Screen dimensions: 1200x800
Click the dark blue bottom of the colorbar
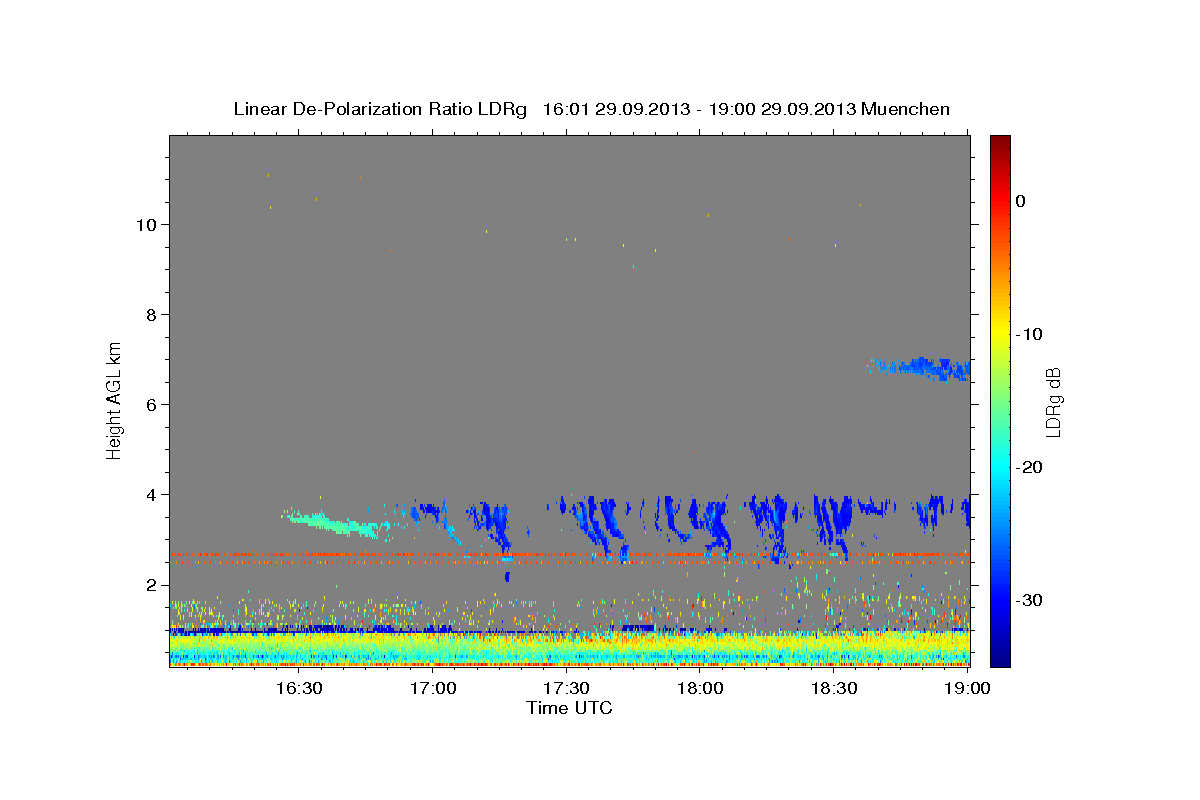[x=1000, y=655]
